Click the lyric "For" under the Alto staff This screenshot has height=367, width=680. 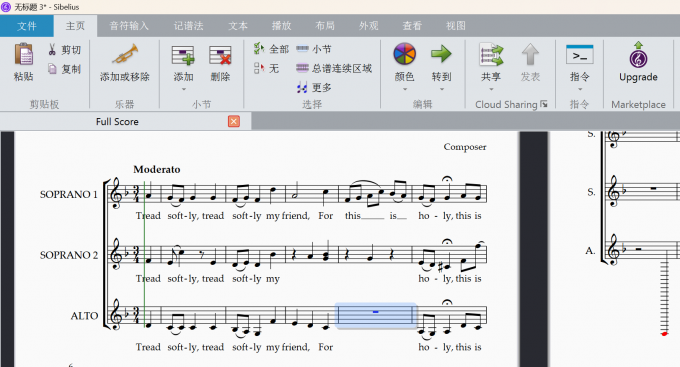point(326,347)
